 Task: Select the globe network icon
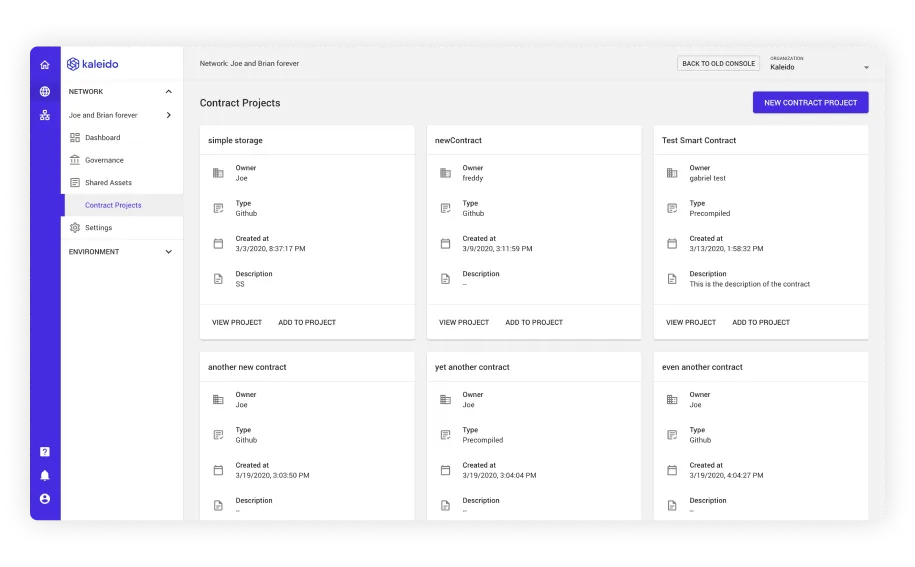[45, 92]
